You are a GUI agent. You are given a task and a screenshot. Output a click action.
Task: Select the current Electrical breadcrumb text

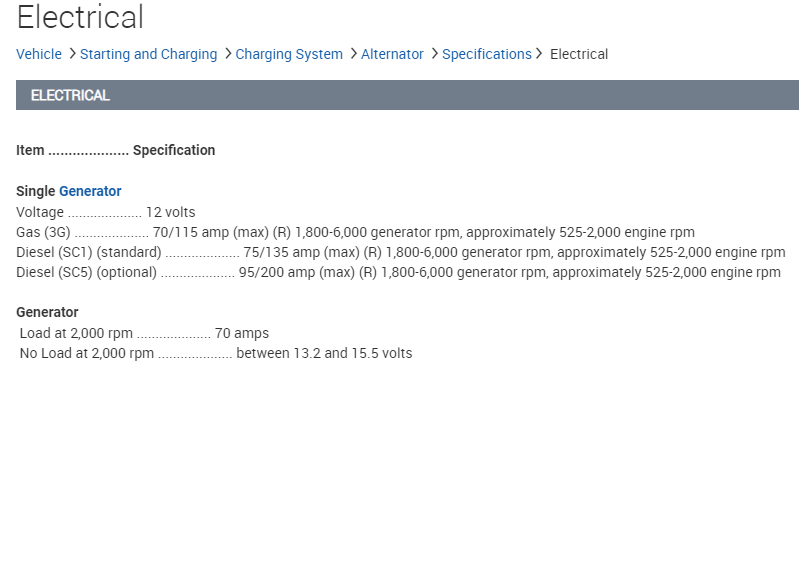(x=579, y=54)
